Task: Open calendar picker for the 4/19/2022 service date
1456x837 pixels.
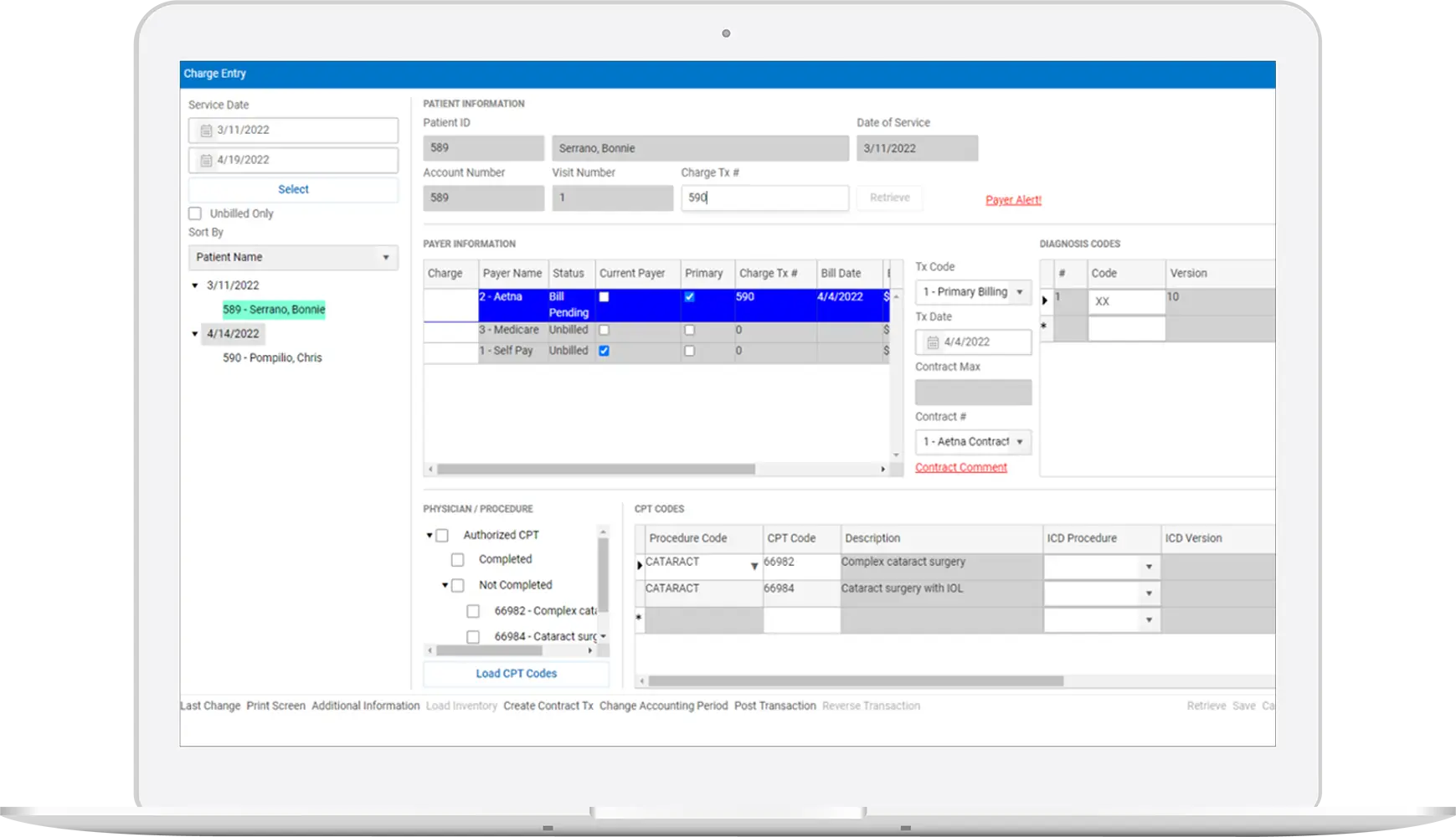Action: [208, 159]
